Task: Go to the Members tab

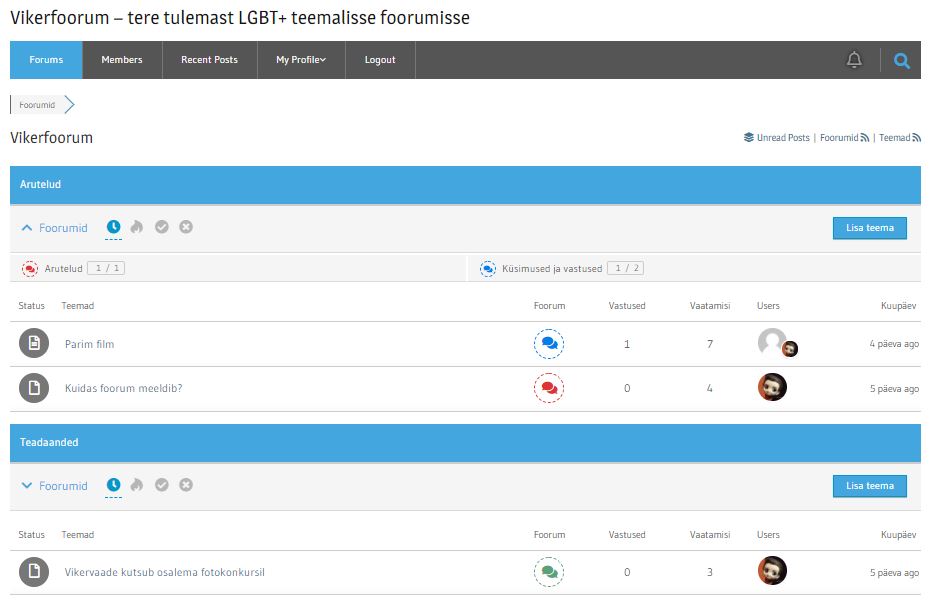Action: (122, 60)
